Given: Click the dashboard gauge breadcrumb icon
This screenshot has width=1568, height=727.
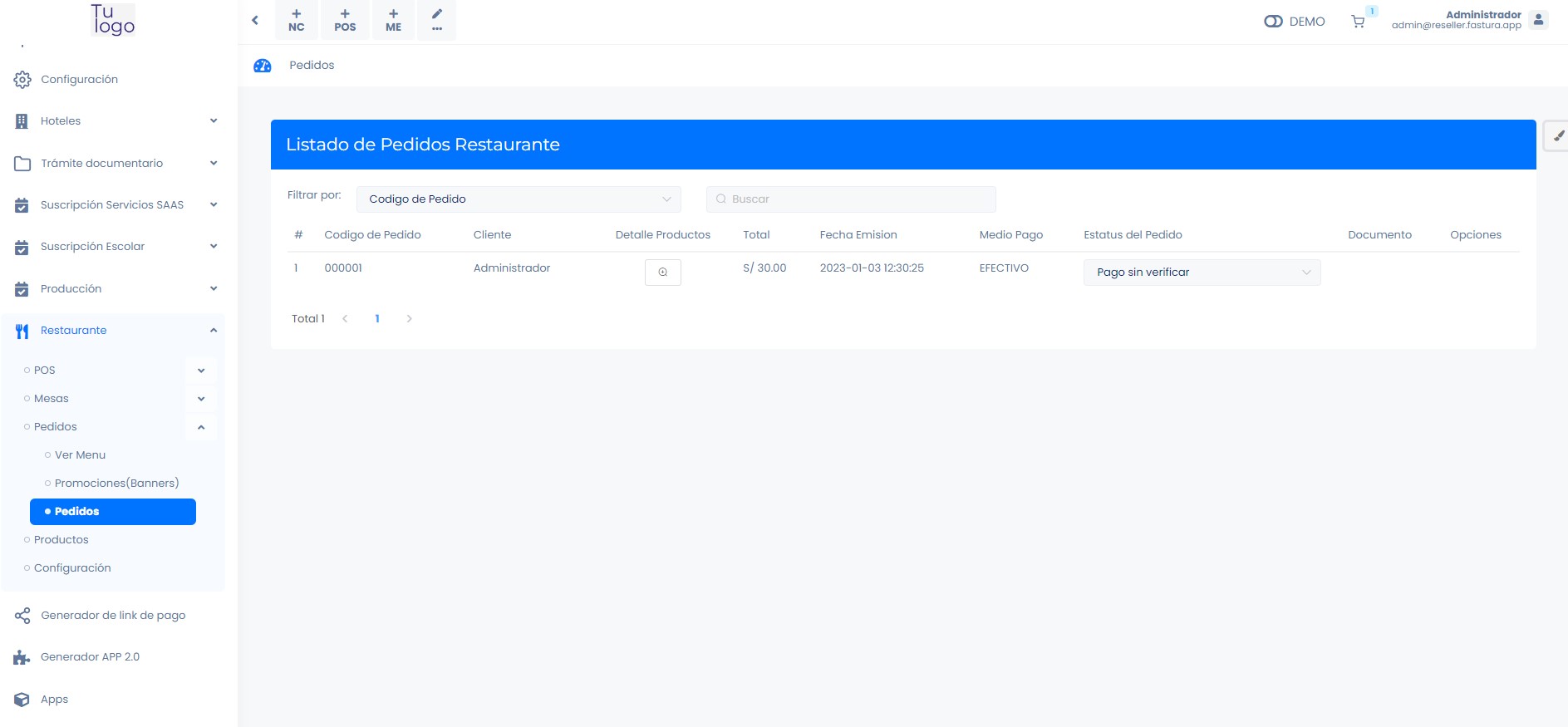Looking at the screenshot, I should pyautogui.click(x=263, y=66).
